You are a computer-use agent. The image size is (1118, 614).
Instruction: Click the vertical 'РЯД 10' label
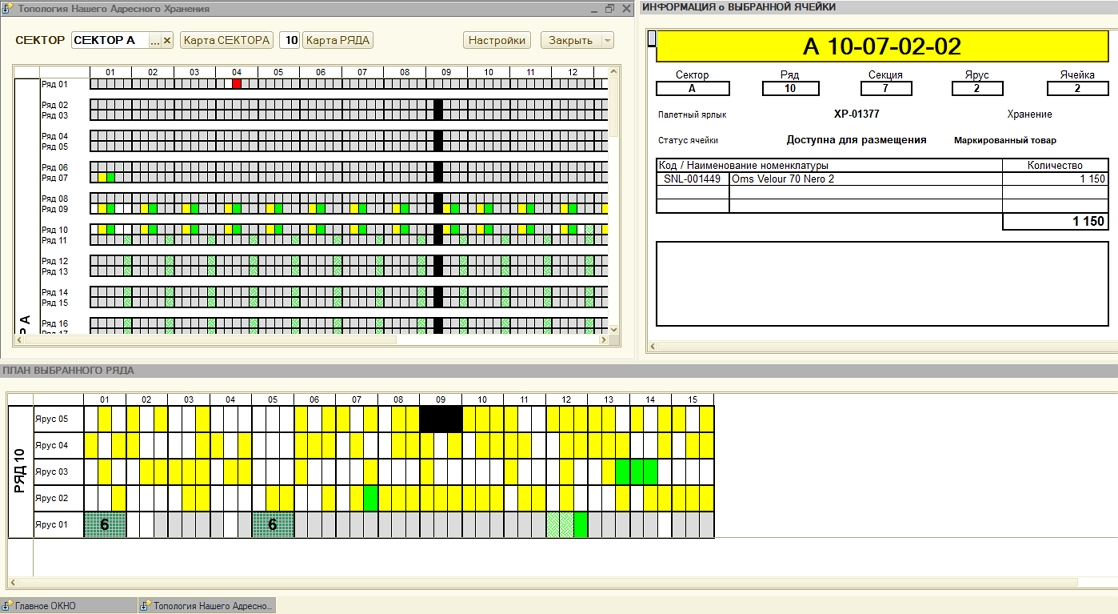(x=20, y=471)
